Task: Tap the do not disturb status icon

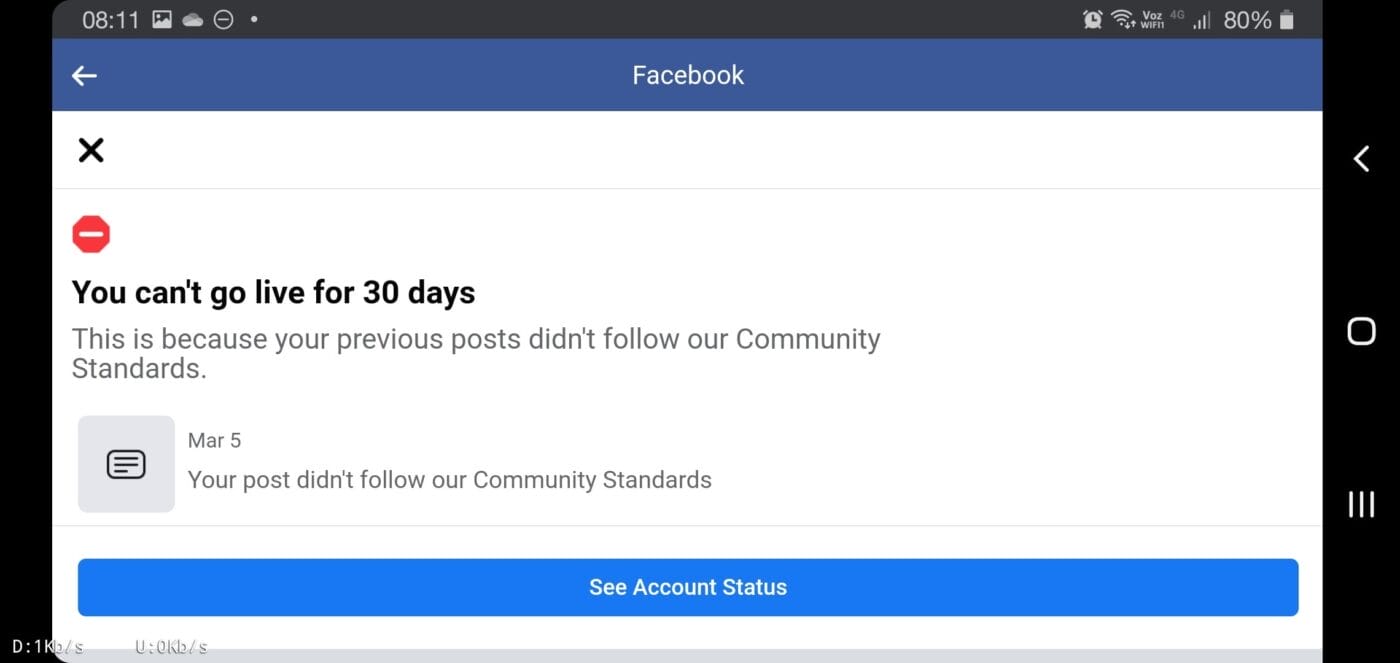Action: [224, 20]
